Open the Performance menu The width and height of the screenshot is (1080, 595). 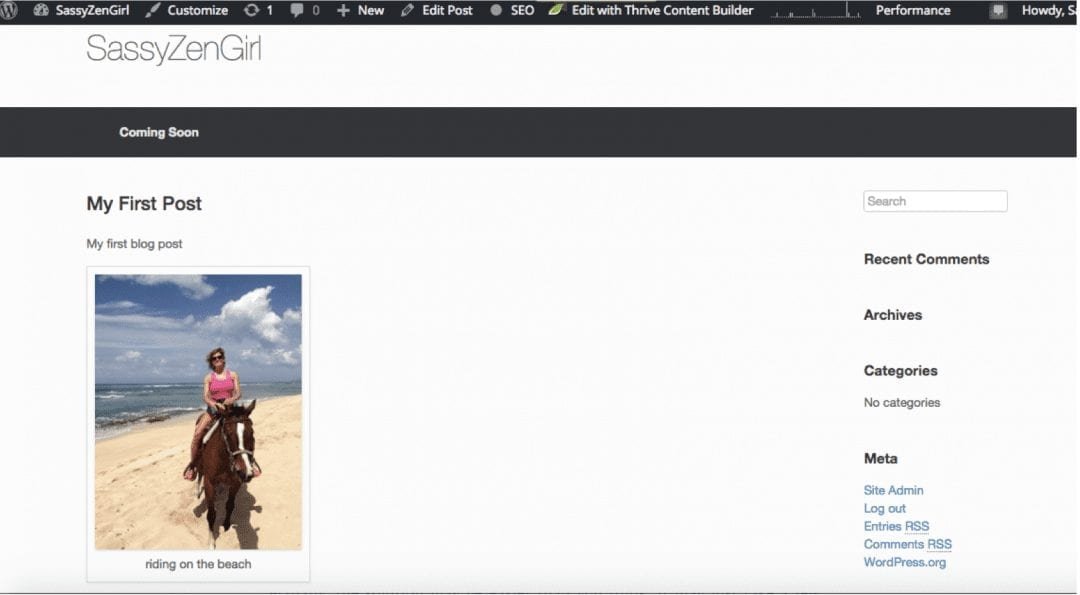(912, 11)
